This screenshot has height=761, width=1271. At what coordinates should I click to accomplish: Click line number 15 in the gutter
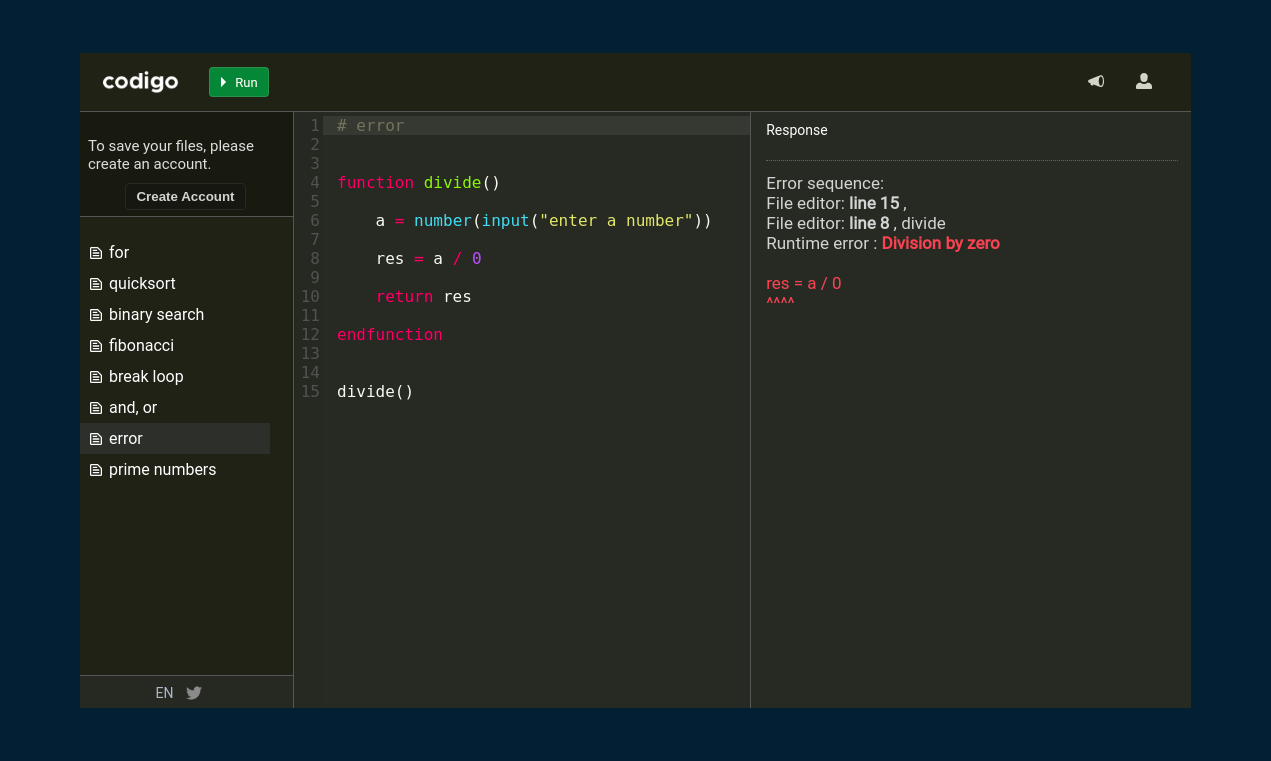[x=310, y=391]
